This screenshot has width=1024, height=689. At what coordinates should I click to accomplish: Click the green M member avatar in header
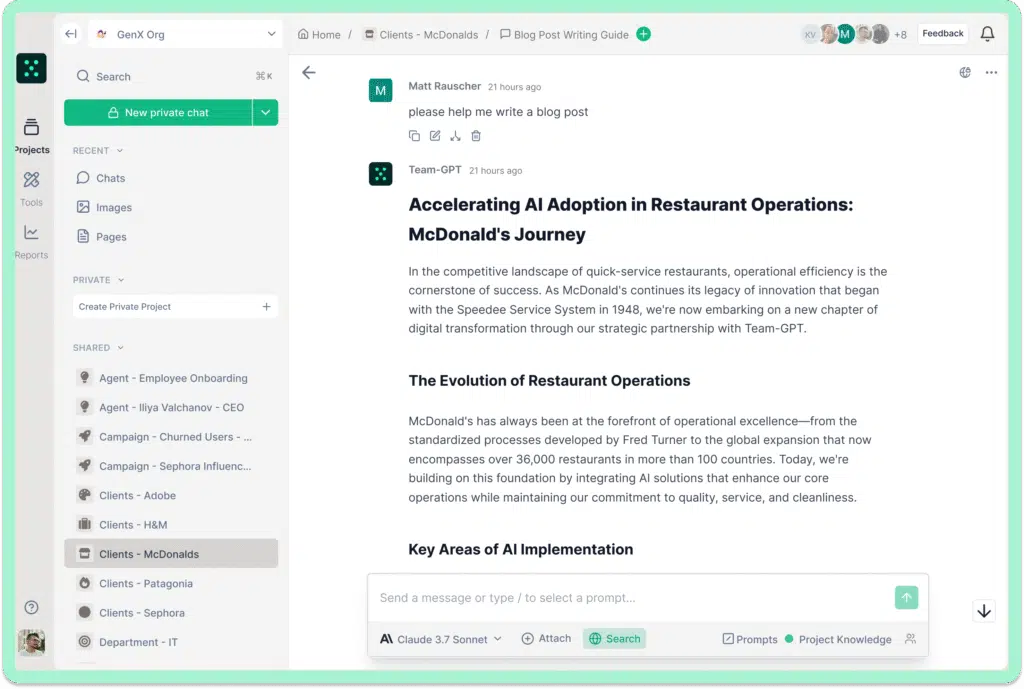coord(845,34)
